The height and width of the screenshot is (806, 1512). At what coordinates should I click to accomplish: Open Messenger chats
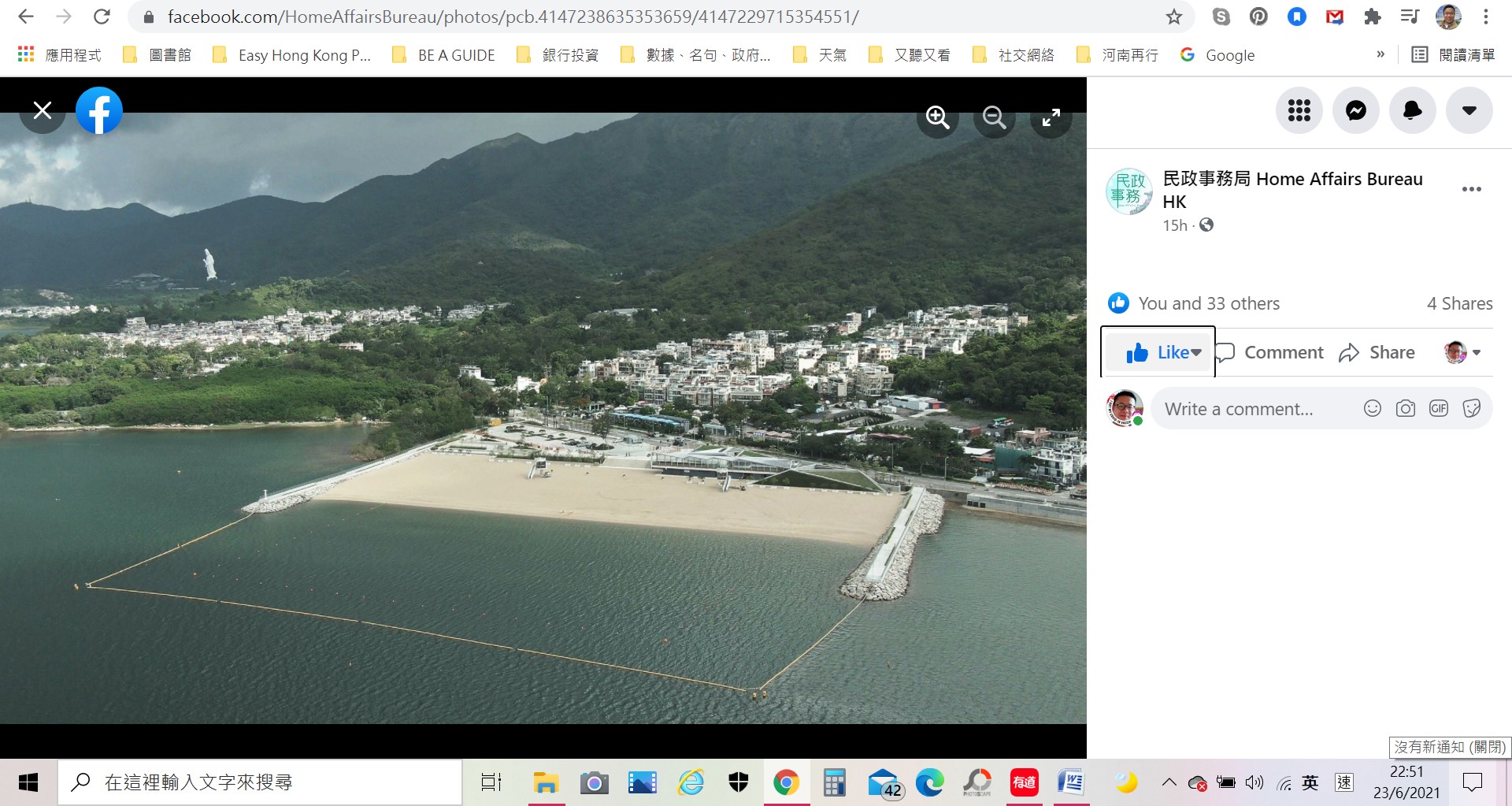(x=1355, y=110)
